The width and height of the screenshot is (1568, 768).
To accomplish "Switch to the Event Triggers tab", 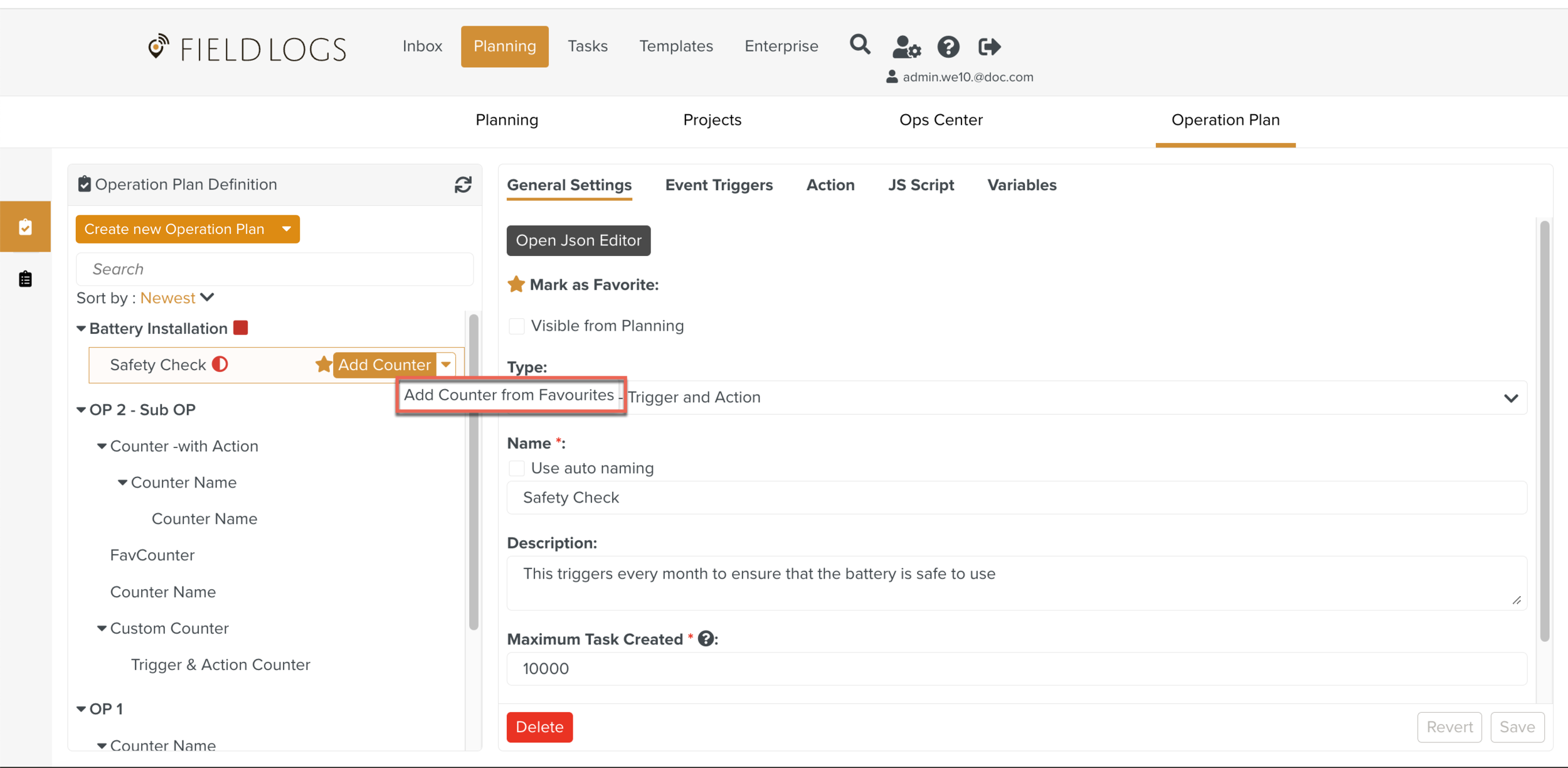I will (x=719, y=185).
